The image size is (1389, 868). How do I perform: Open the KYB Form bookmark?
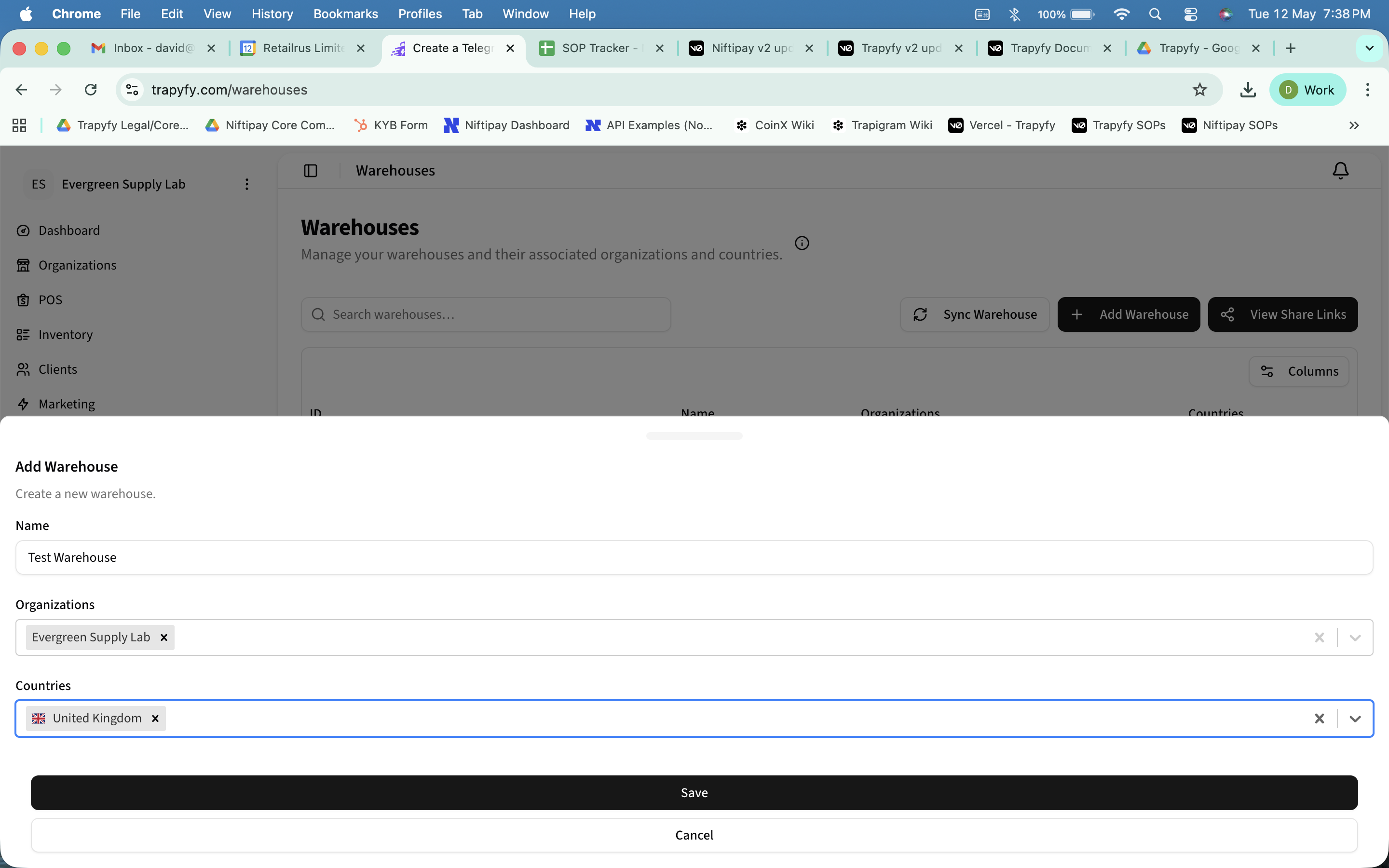[392, 125]
